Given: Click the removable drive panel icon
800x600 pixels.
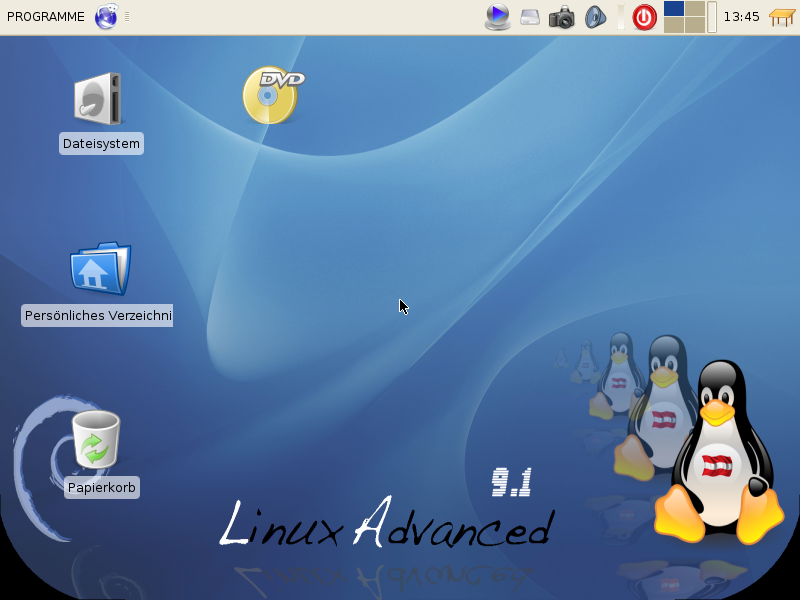Looking at the screenshot, I should point(530,17).
